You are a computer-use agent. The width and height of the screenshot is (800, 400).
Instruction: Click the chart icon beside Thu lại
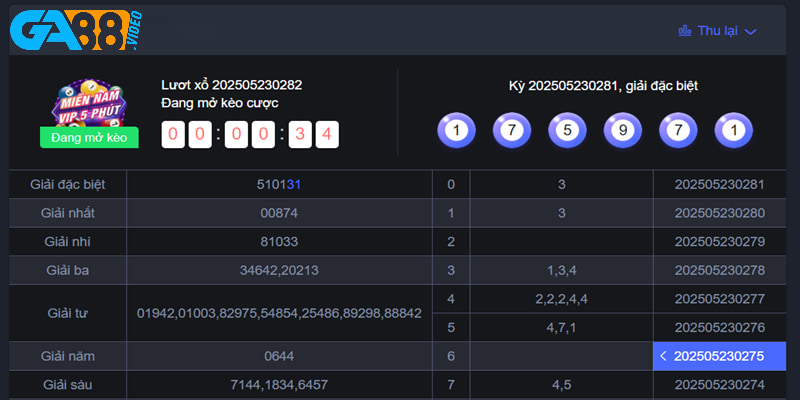685,31
